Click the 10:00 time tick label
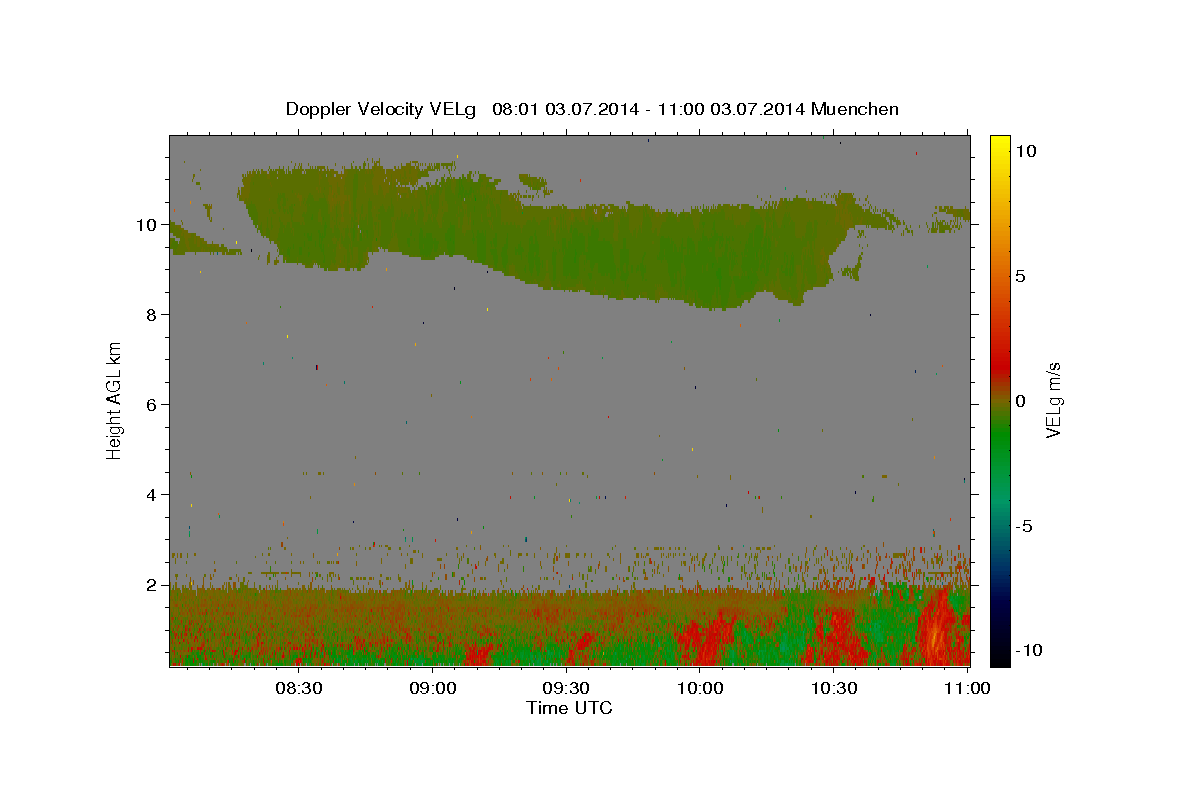Image resolution: width=1200 pixels, height=800 pixels. click(700, 688)
